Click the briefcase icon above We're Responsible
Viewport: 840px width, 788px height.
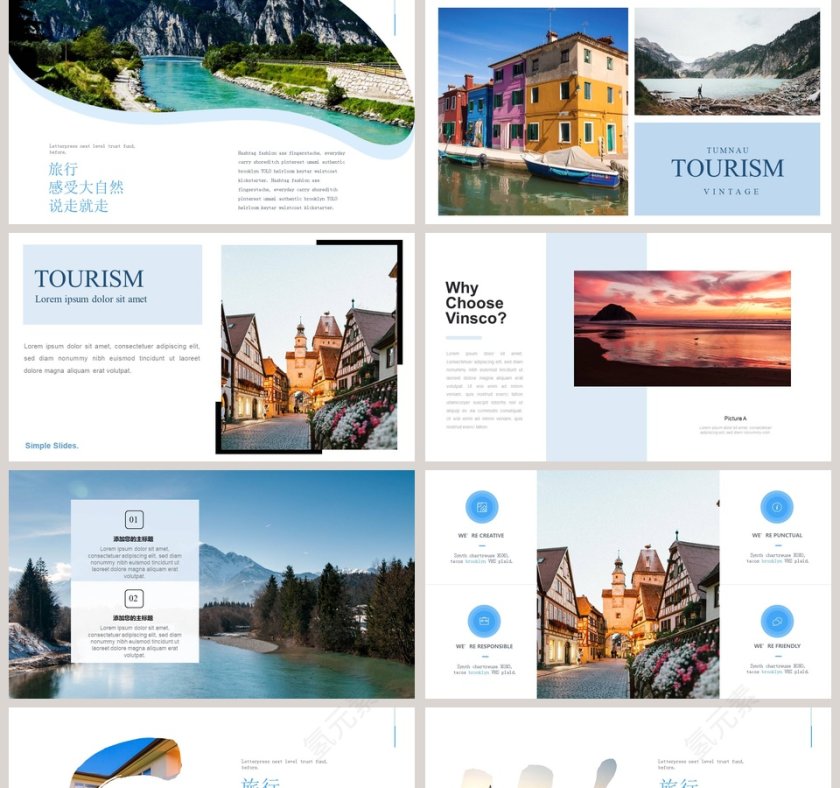click(483, 621)
